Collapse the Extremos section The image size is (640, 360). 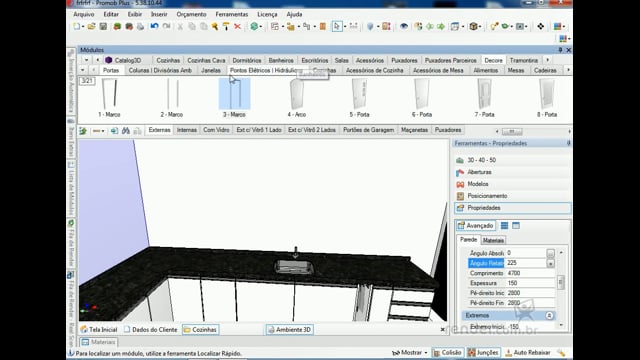[549, 316]
